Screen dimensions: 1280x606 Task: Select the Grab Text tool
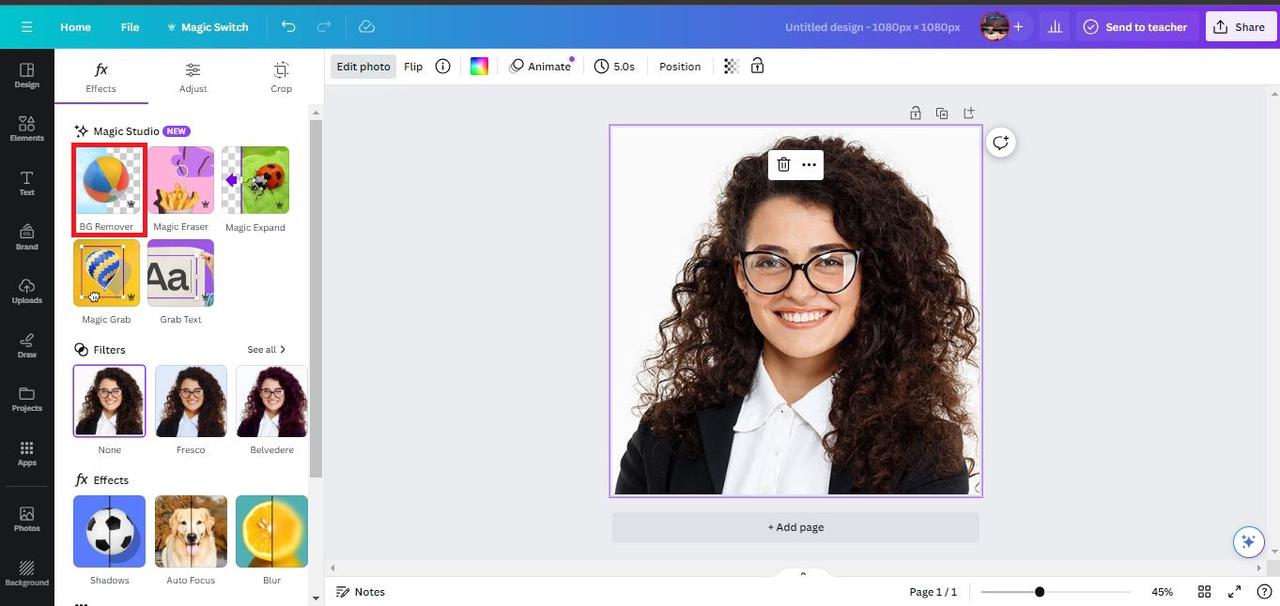(x=181, y=281)
